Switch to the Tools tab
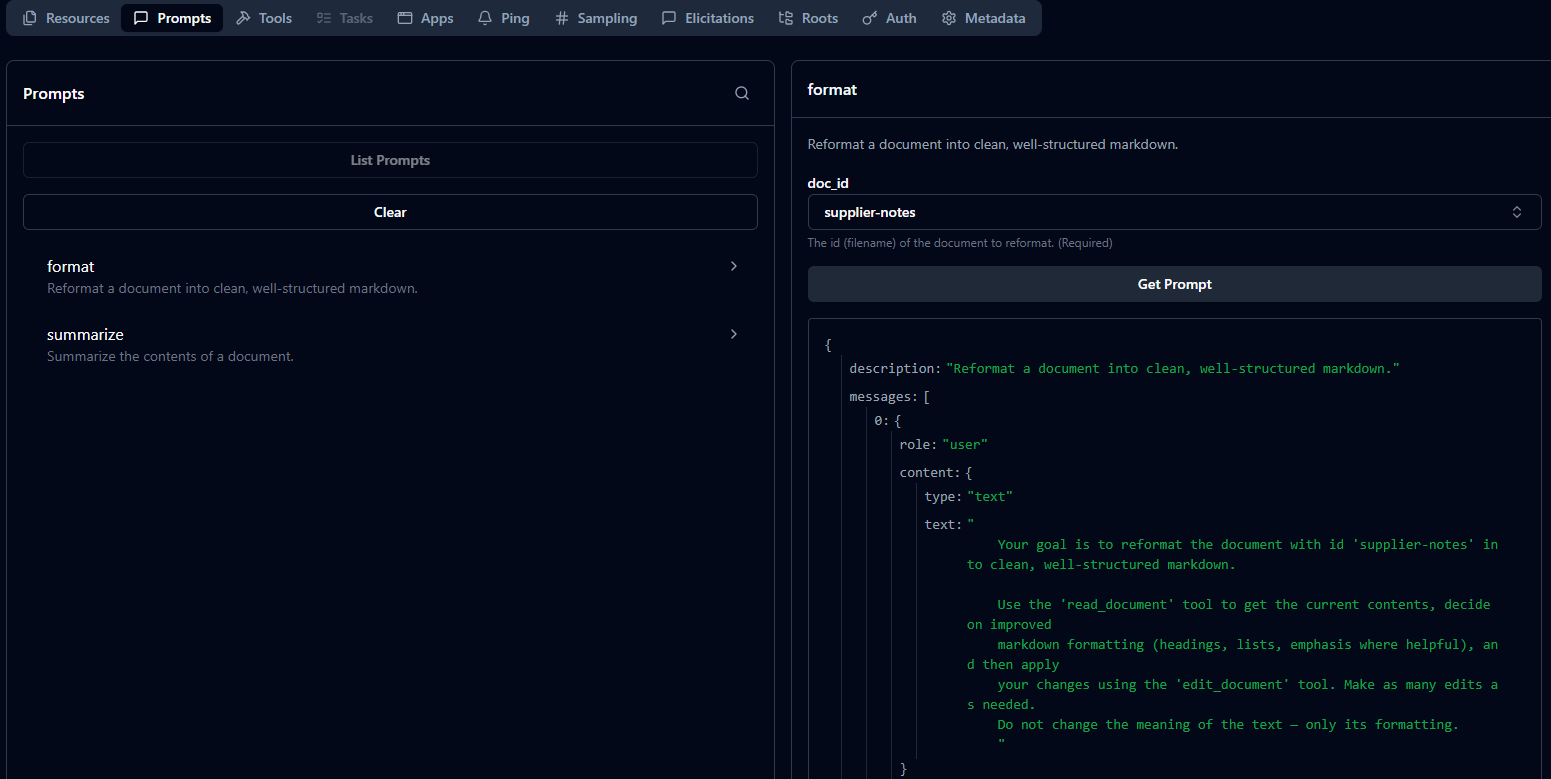Viewport: 1551px width, 779px height. pyautogui.click(x=264, y=18)
